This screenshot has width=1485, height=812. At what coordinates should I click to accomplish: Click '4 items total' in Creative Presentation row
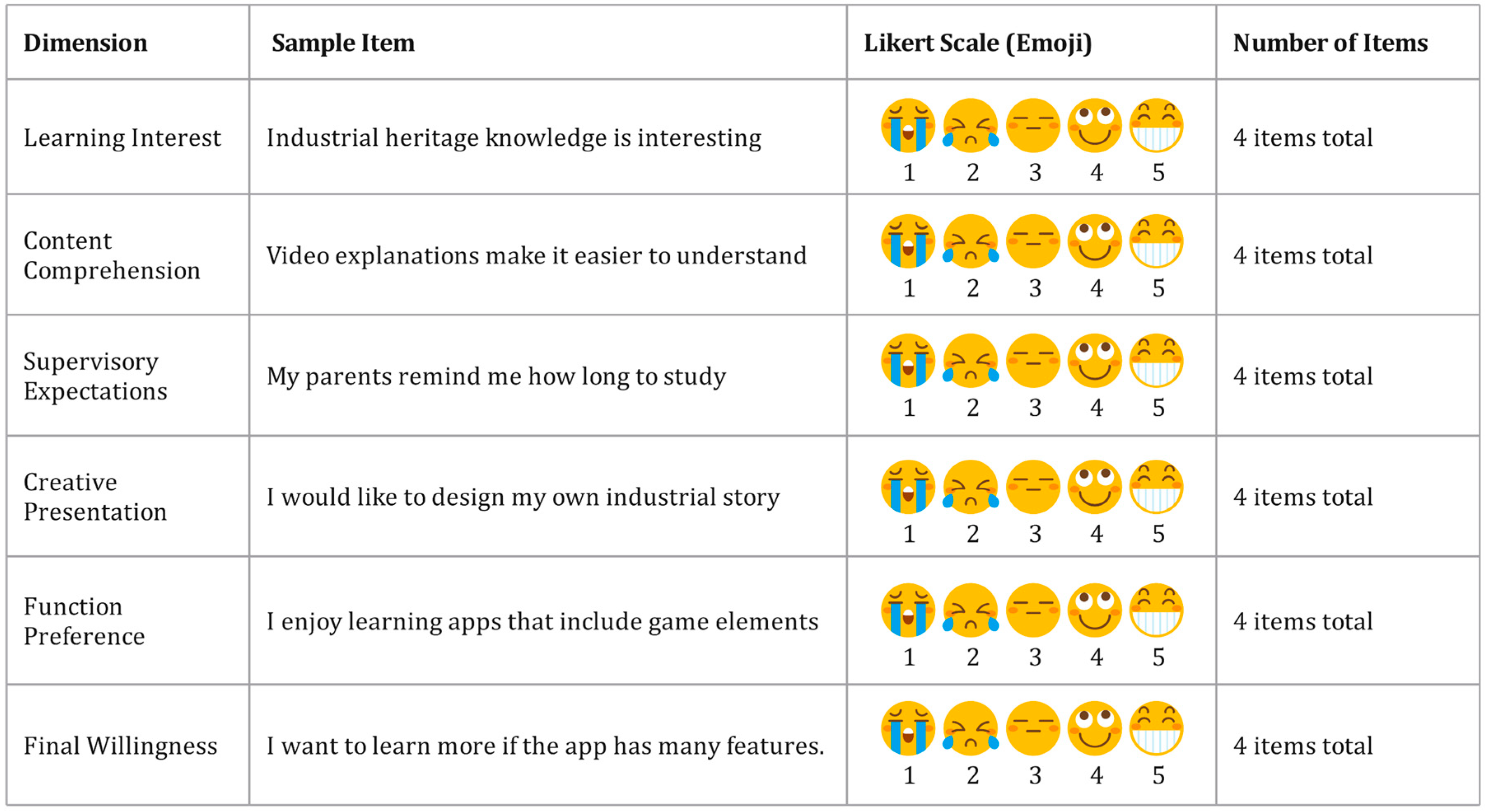coord(1303,497)
